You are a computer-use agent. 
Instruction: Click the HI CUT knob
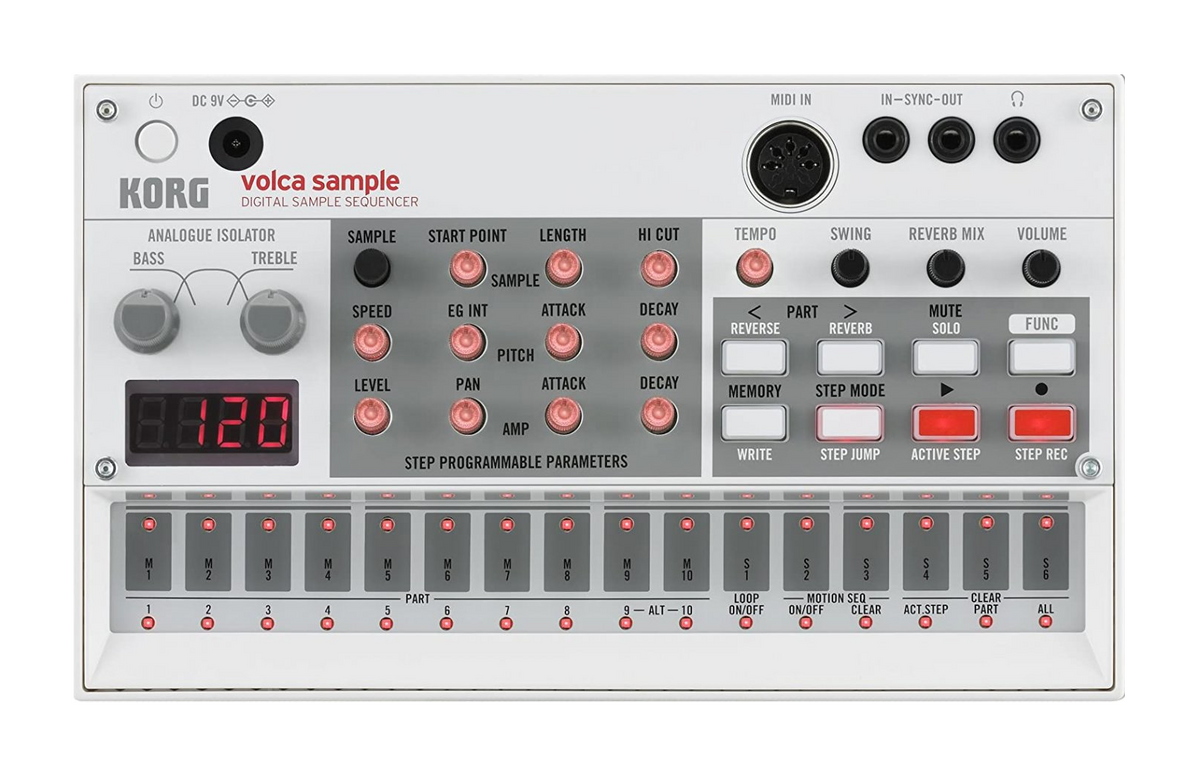(658, 267)
